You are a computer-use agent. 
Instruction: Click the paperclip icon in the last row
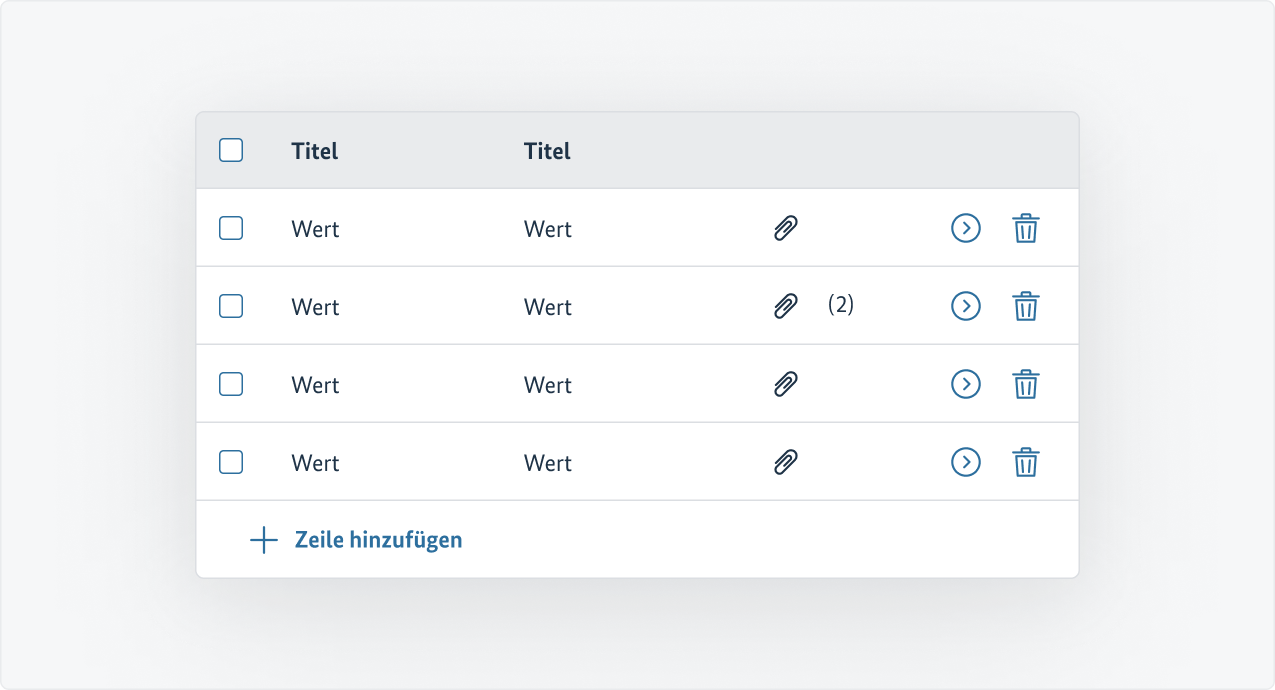tap(786, 461)
